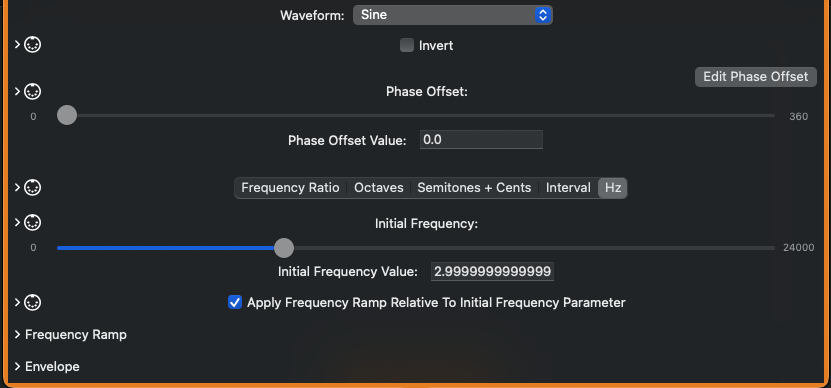
Task: Enable the Invert checkbox
Action: coord(407,46)
